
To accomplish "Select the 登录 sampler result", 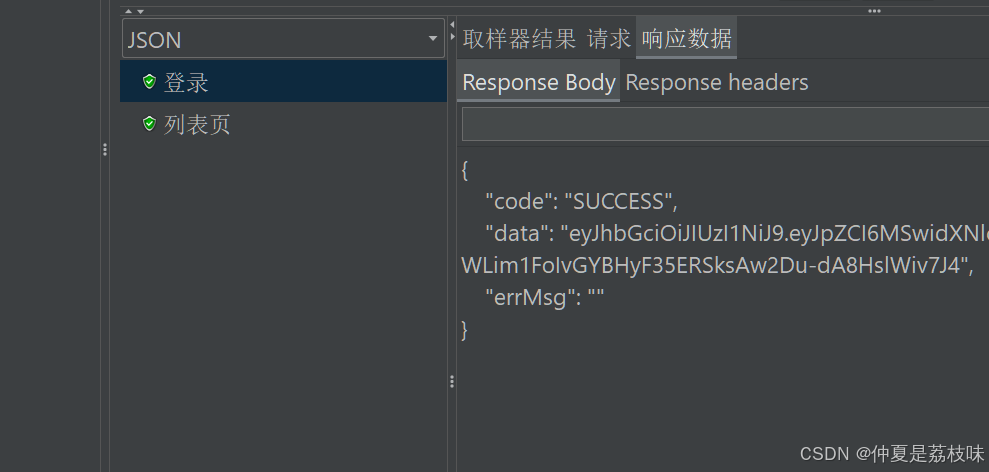I will [283, 81].
